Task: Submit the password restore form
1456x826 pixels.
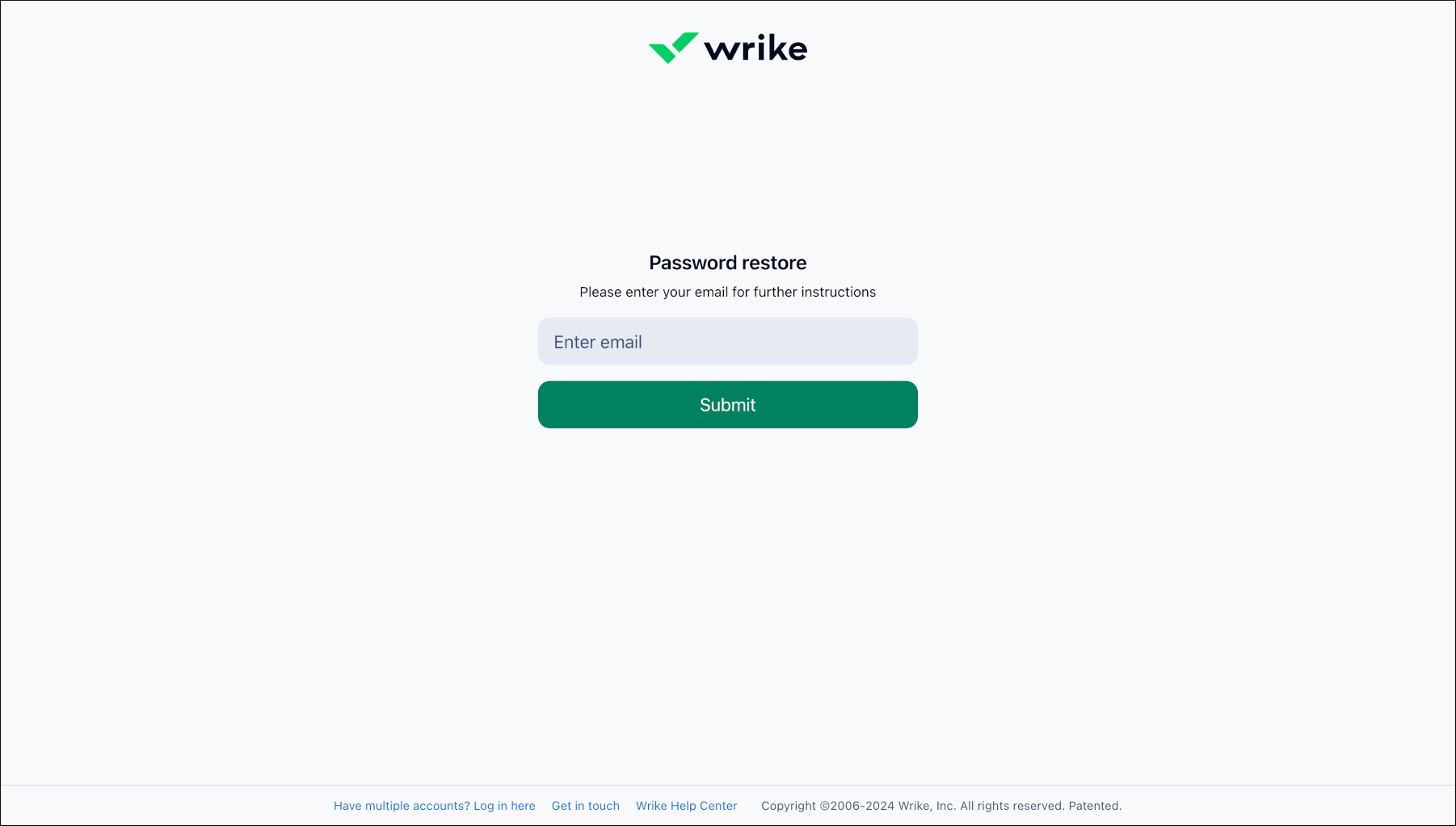Action: click(727, 404)
